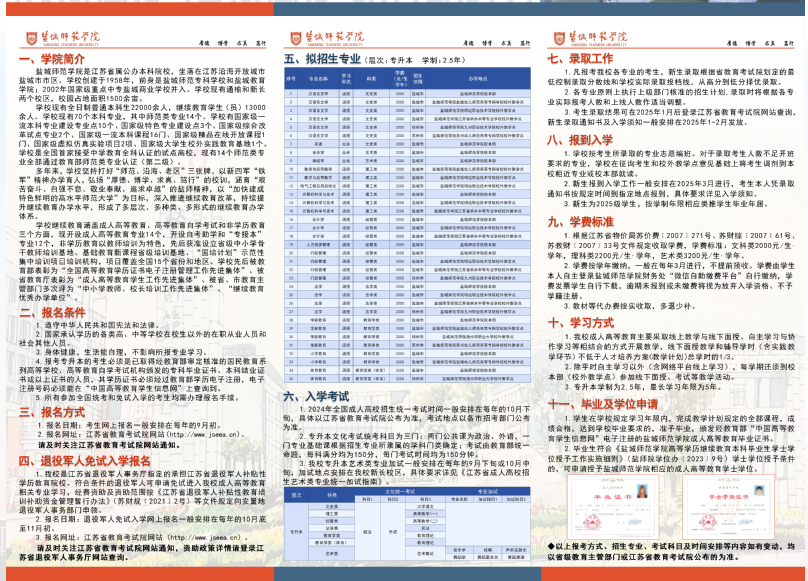Select the 六、入学考试 heading
The height and width of the screenshot is (581, 808).
pyautogui.click(x=316, y=396)
